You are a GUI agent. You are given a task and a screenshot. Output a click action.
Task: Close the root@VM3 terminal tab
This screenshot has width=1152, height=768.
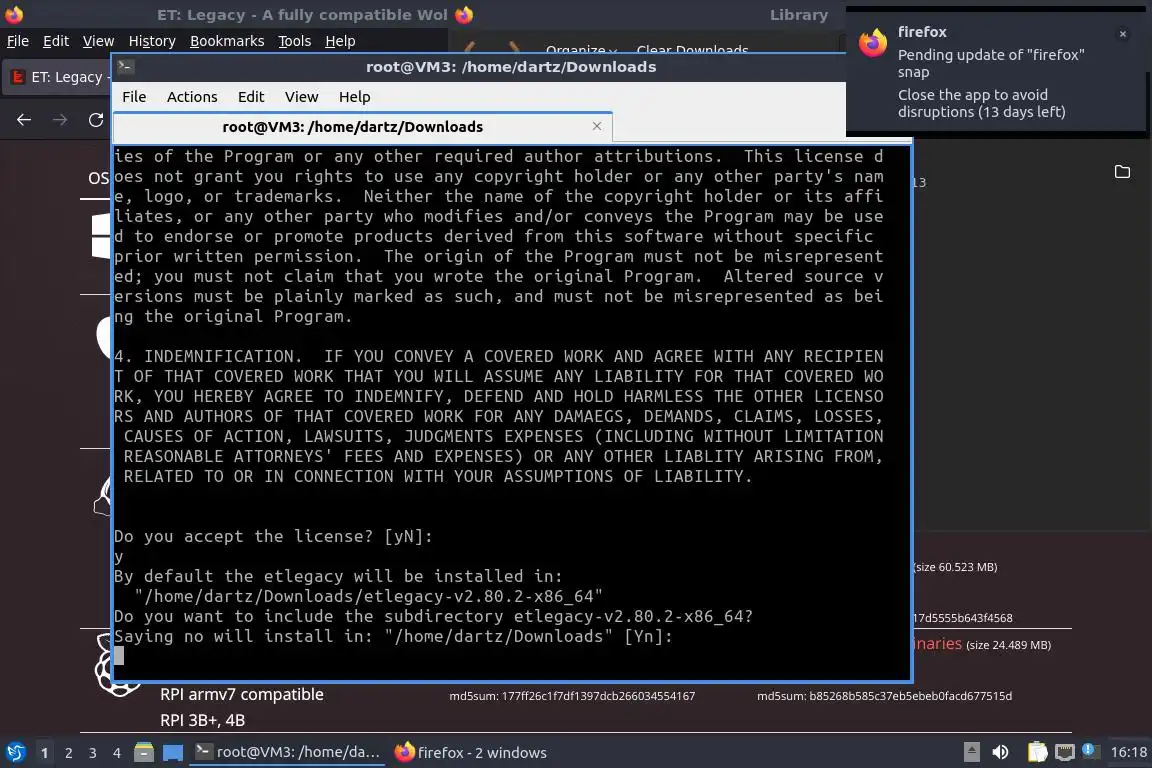click(x=597, y=126)
